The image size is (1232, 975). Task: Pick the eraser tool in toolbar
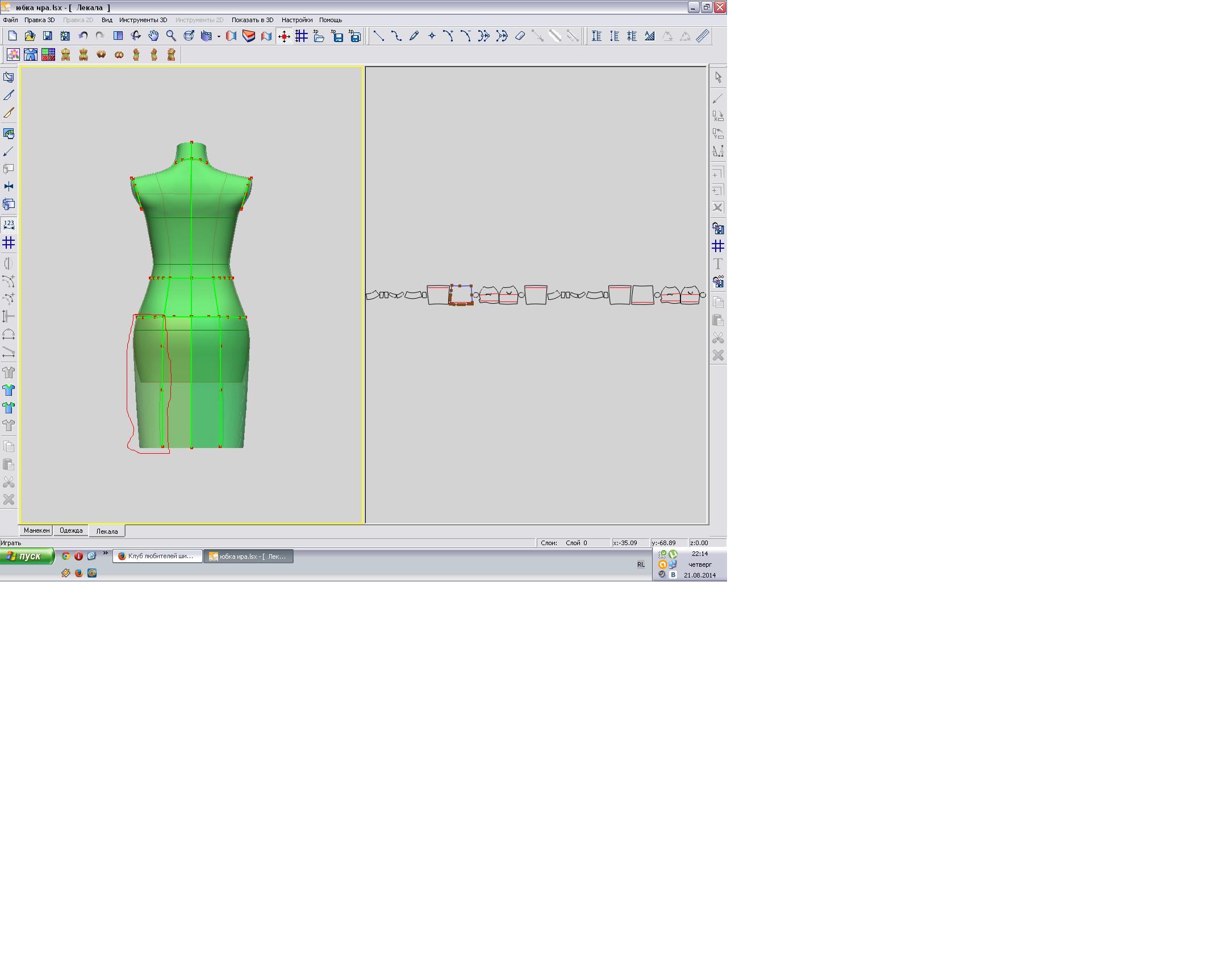pos(520,36)
